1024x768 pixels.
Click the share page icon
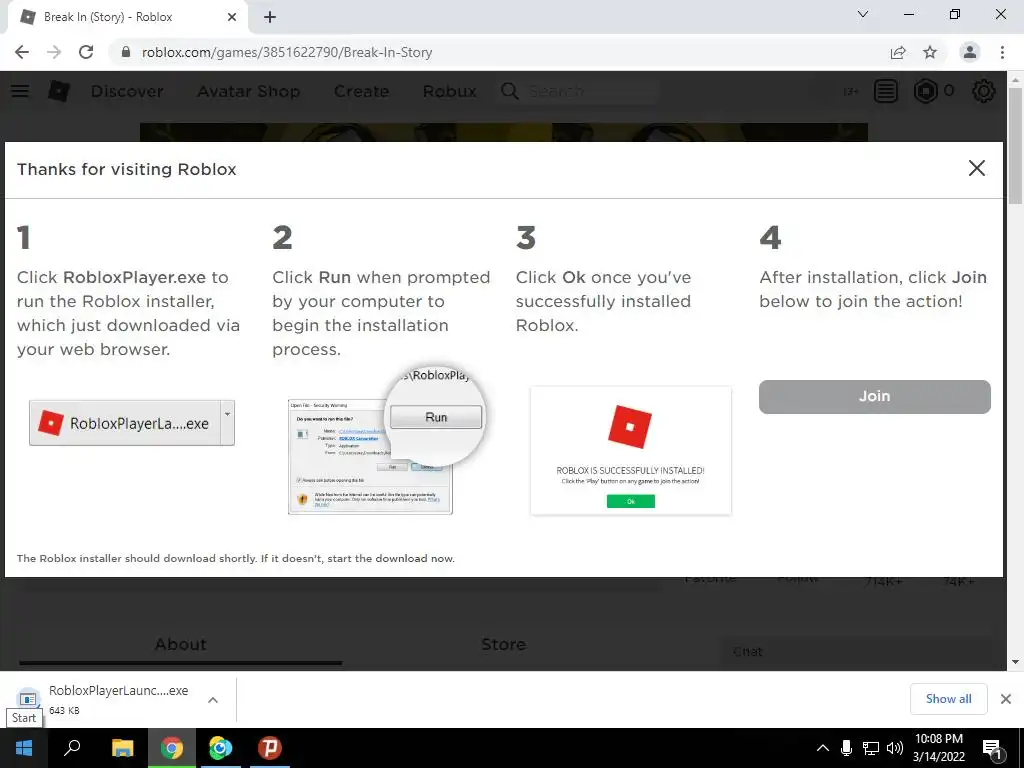click(898, 52)
